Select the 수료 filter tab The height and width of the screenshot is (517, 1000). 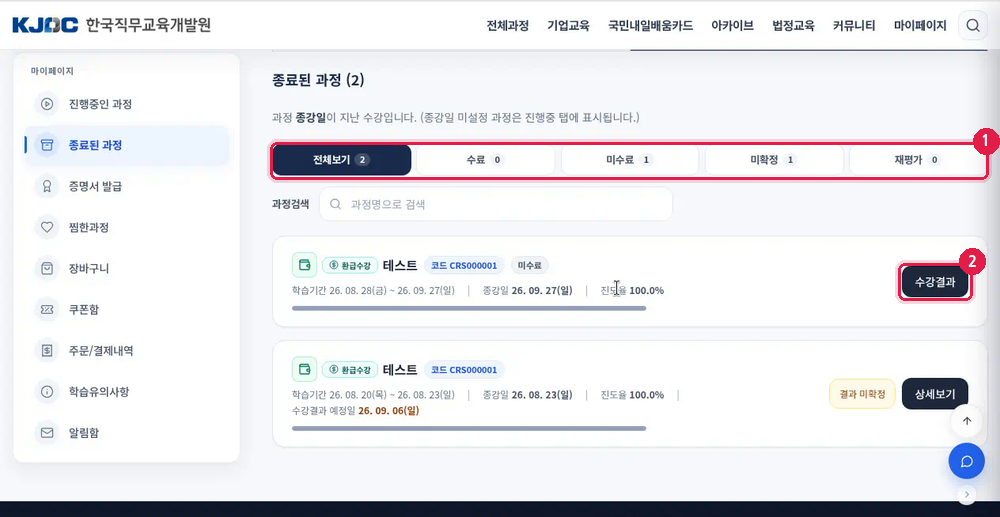485,160
